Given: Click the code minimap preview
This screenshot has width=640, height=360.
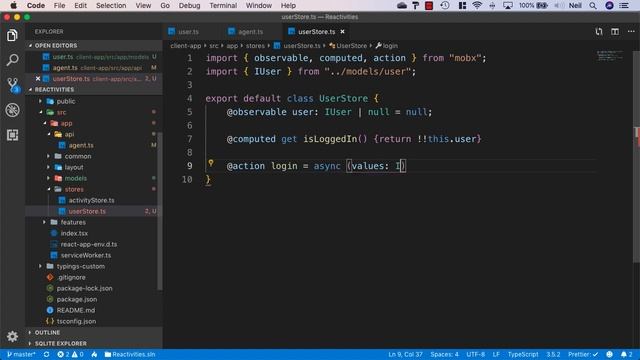Looking at the screenshot, I should 610,56.
